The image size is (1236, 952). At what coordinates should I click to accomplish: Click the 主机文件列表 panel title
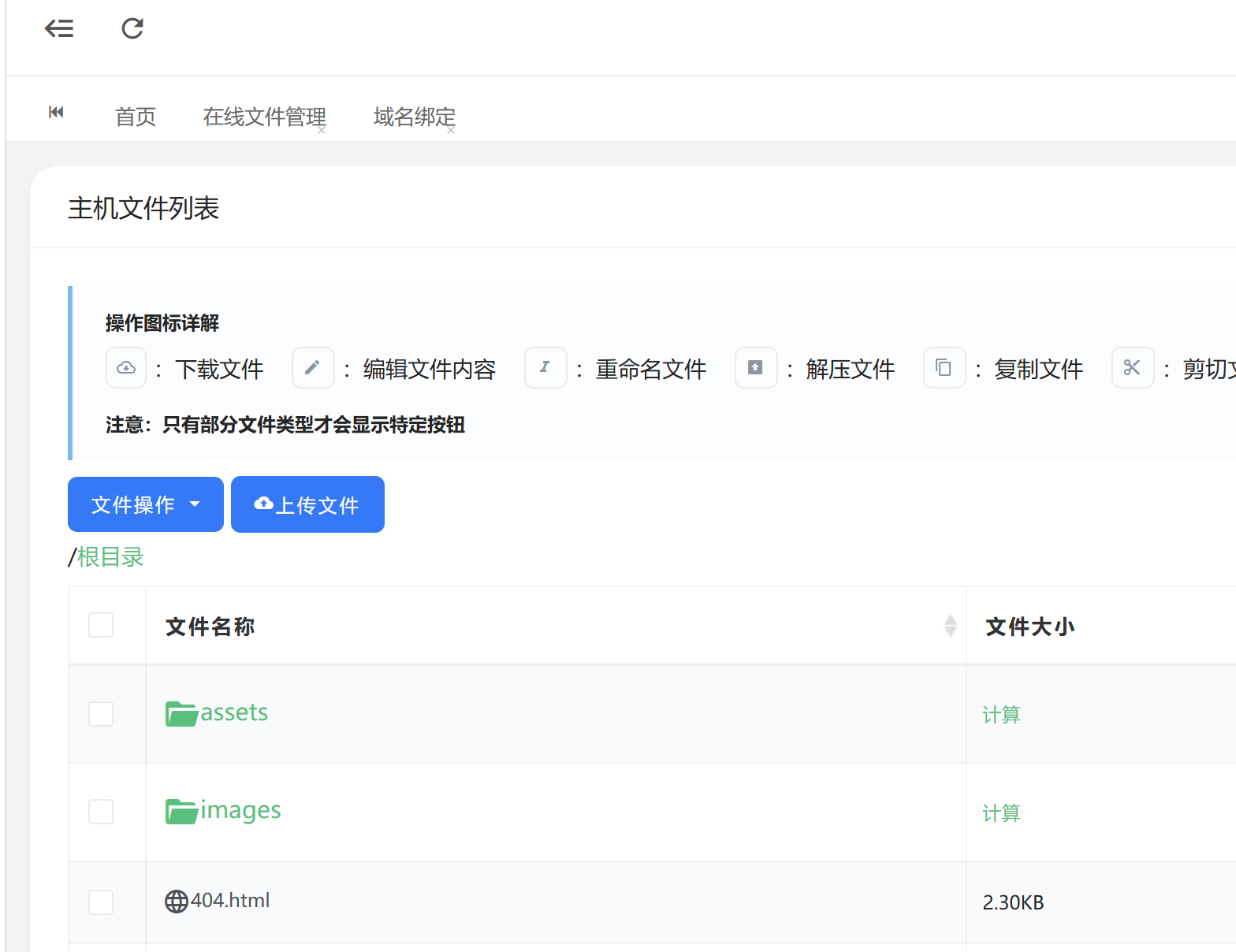click(x=143, y=208)
